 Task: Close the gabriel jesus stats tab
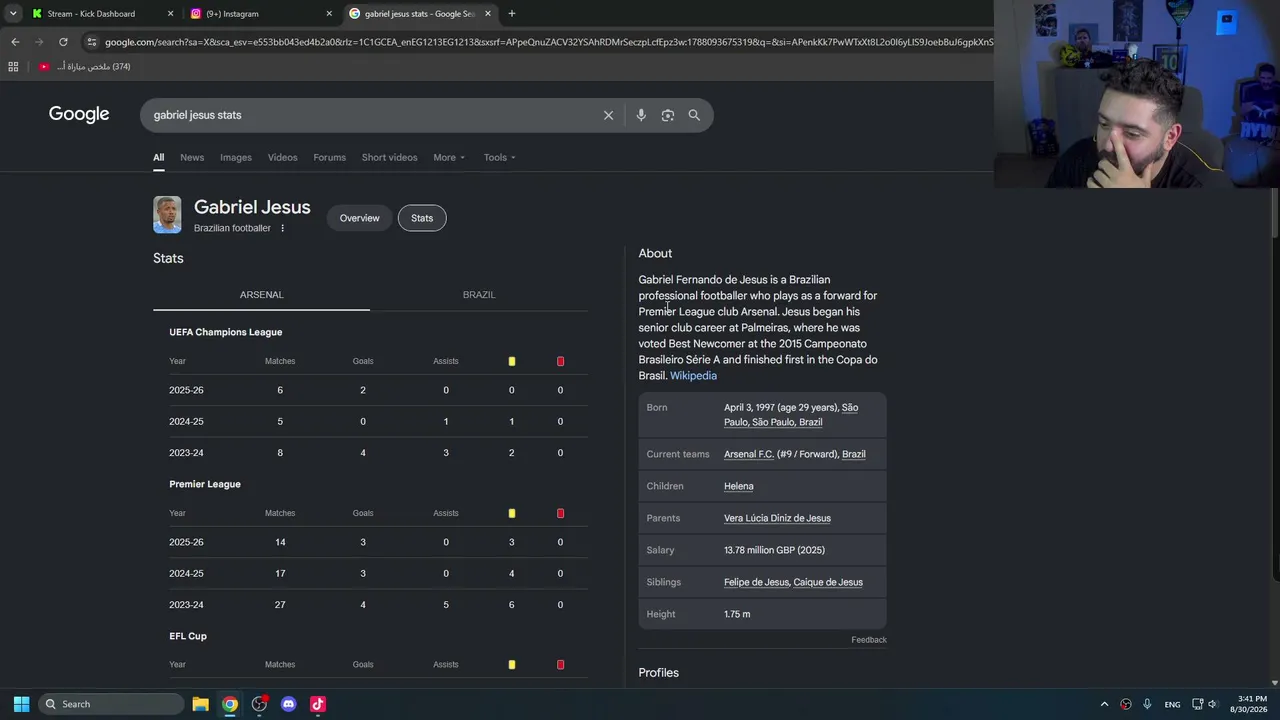click(488, 14)
